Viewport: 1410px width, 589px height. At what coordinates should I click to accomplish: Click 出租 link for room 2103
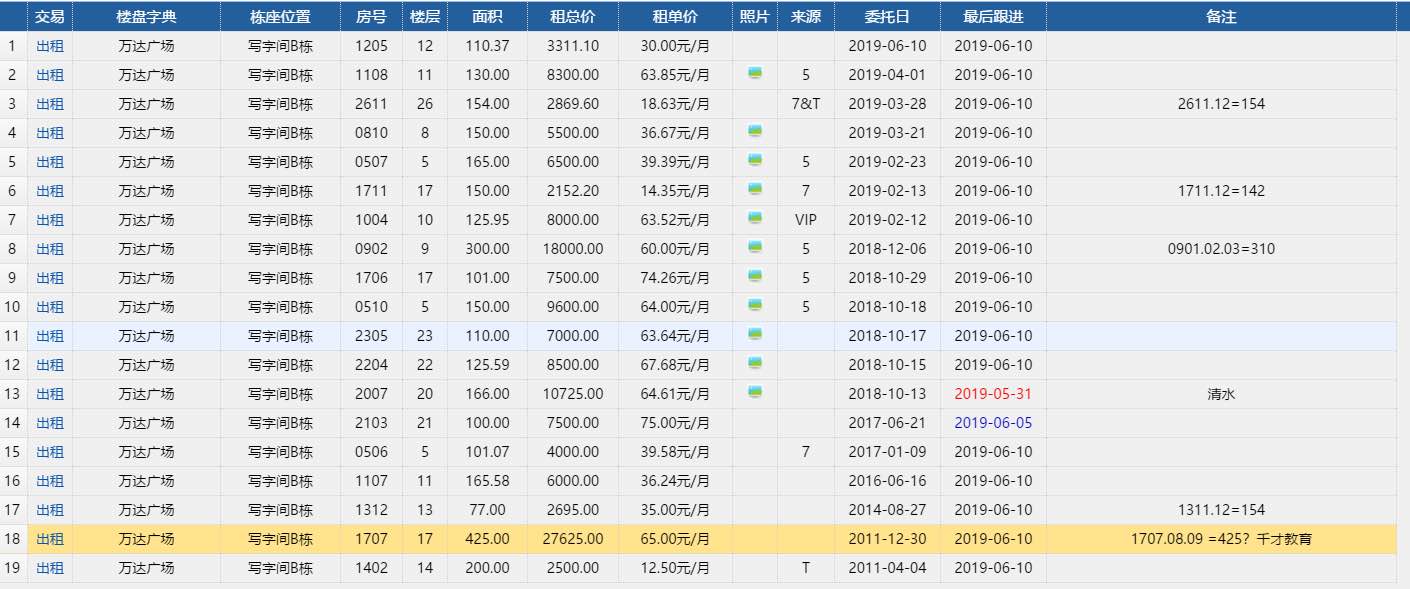tap(50, 423)
